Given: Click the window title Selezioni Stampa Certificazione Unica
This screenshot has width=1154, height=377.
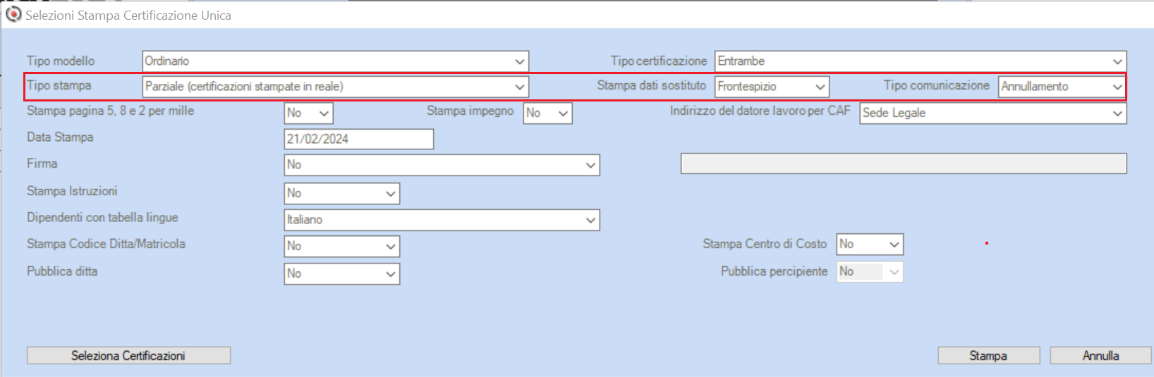Looking at the screenshot, I should click(x=128, y=15).
